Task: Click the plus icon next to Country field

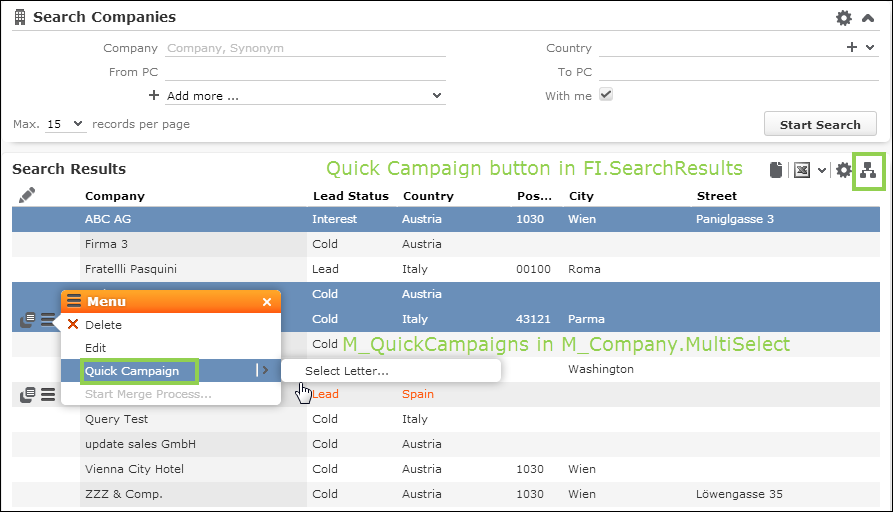Action: (x=852, y=47)
